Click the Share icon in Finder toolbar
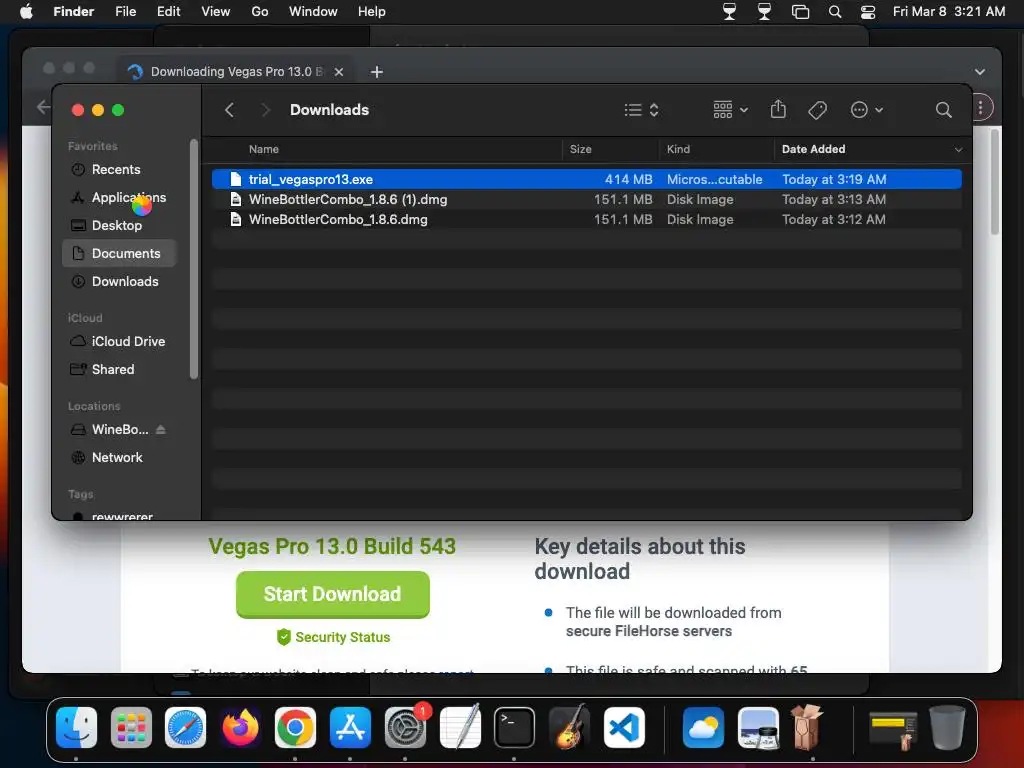This screenshot has width=1024, height=768. [x=778, y=109]
